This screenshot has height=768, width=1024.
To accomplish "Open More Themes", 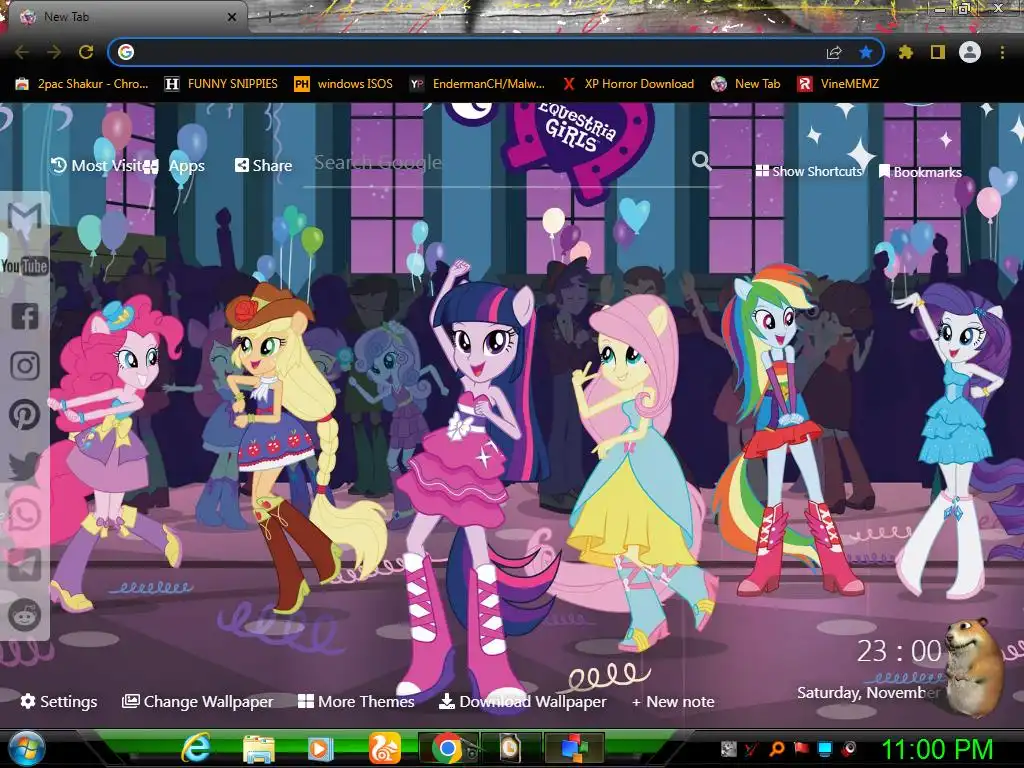I will 356,701.
